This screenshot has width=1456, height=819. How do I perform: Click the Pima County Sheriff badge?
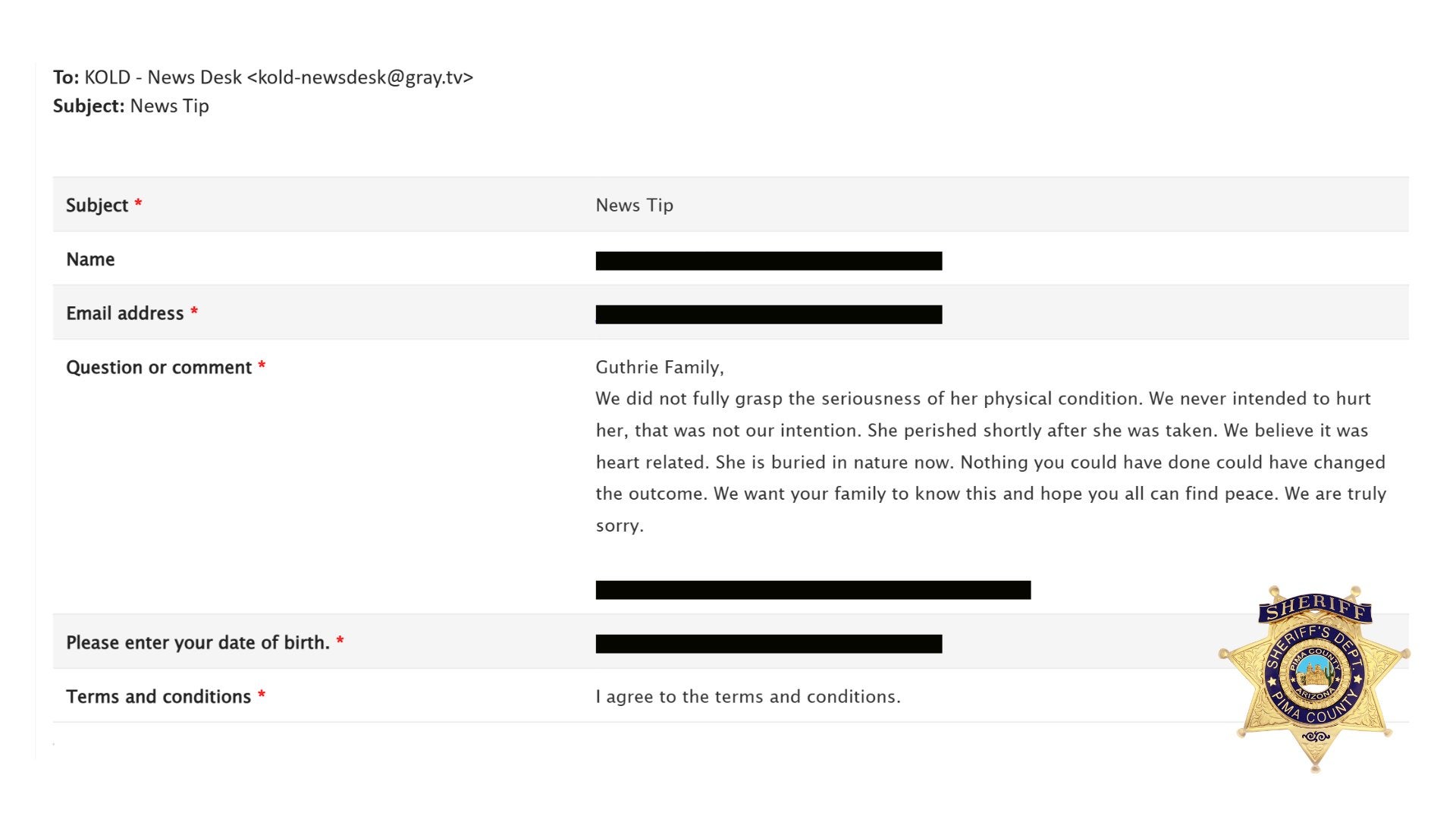pyautogui.click(x=1314, y=679)
